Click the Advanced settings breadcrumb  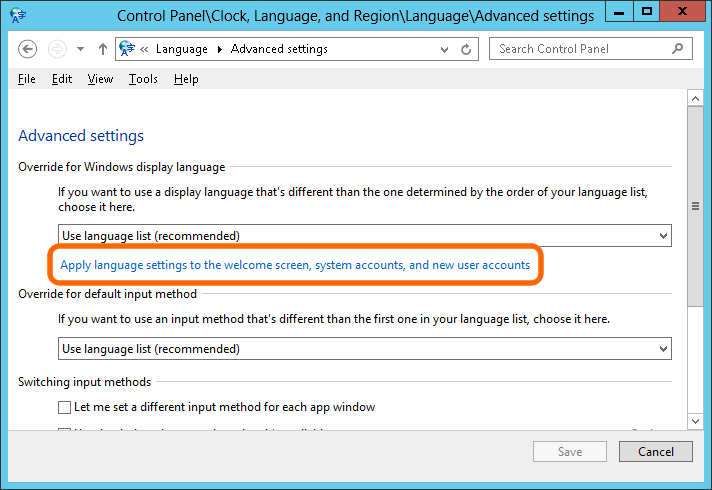pos(279,49)
